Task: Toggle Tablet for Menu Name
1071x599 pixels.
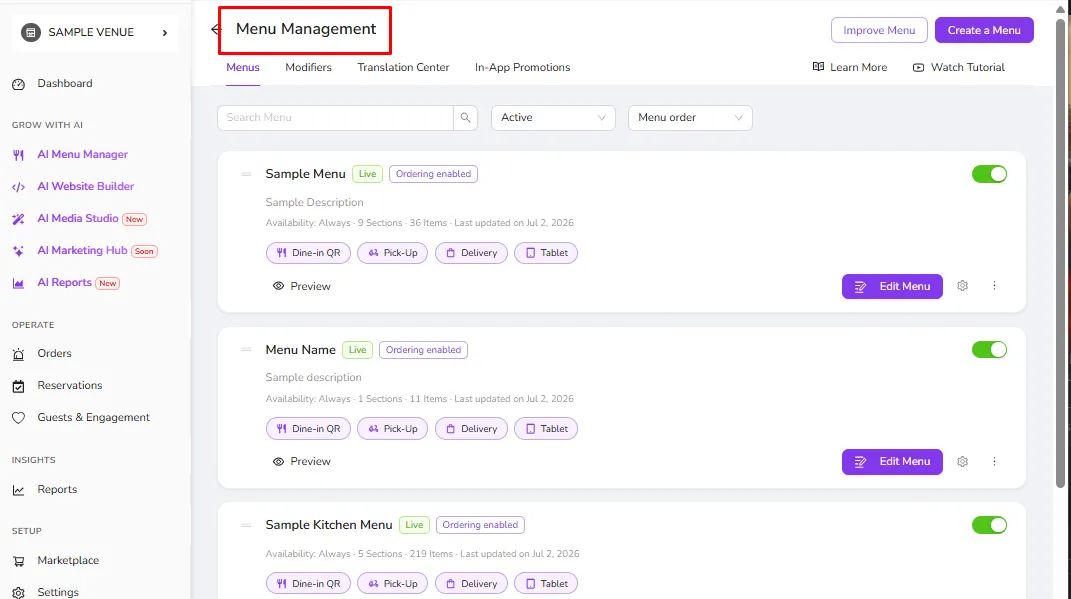Action: point(546,429)
